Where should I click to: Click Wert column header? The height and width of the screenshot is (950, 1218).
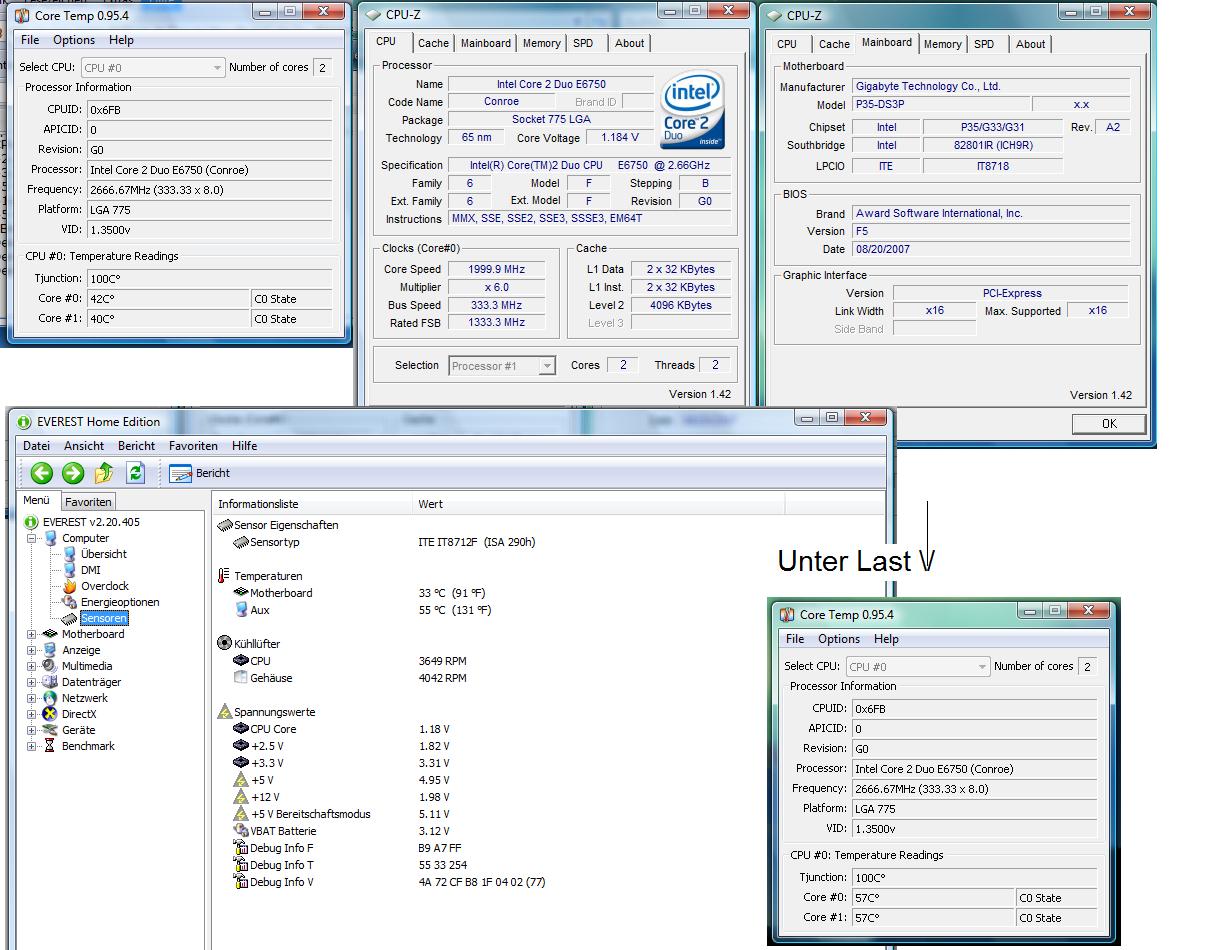click(x=599, y=504)
